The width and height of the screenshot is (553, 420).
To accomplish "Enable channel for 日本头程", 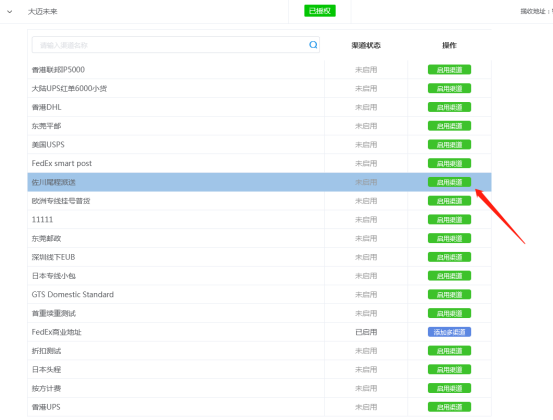I will (x=449, y=370).
